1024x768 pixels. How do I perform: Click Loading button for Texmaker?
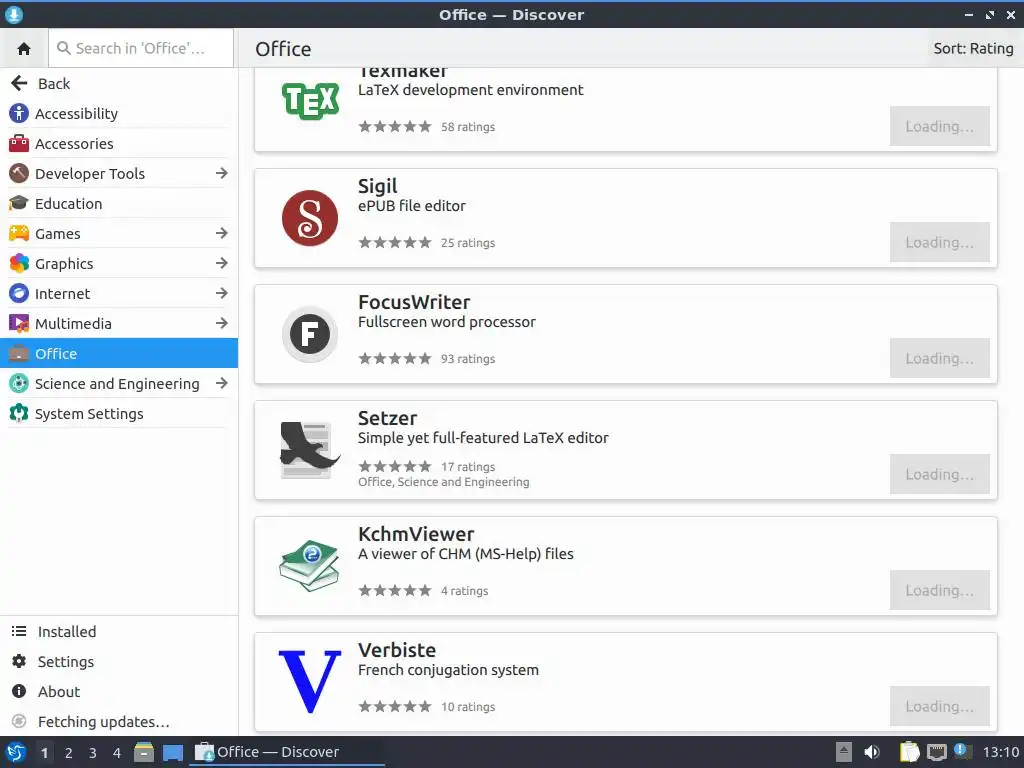tap(939, 126)
